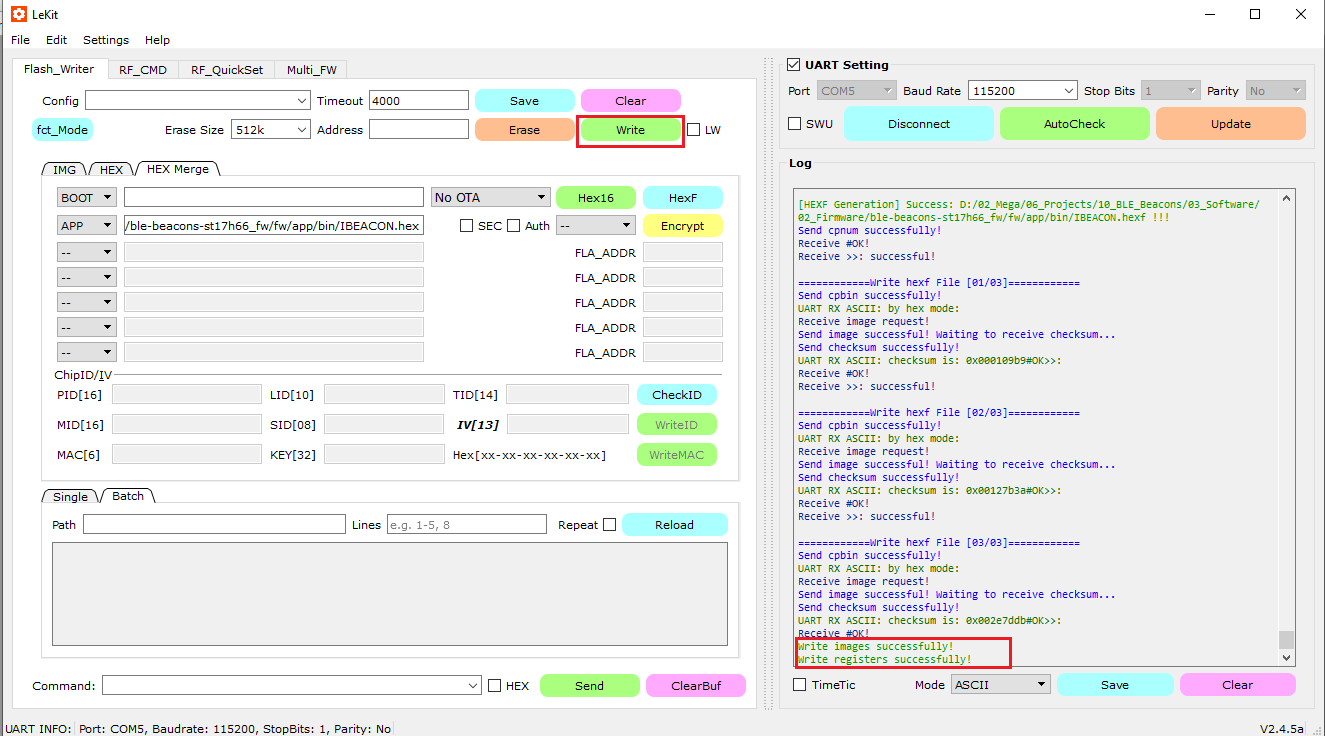Viewport: 1325px width, 736px height.
Task: Click the Hex16 button
Action: pyautogui.click(x=595, y=198)
